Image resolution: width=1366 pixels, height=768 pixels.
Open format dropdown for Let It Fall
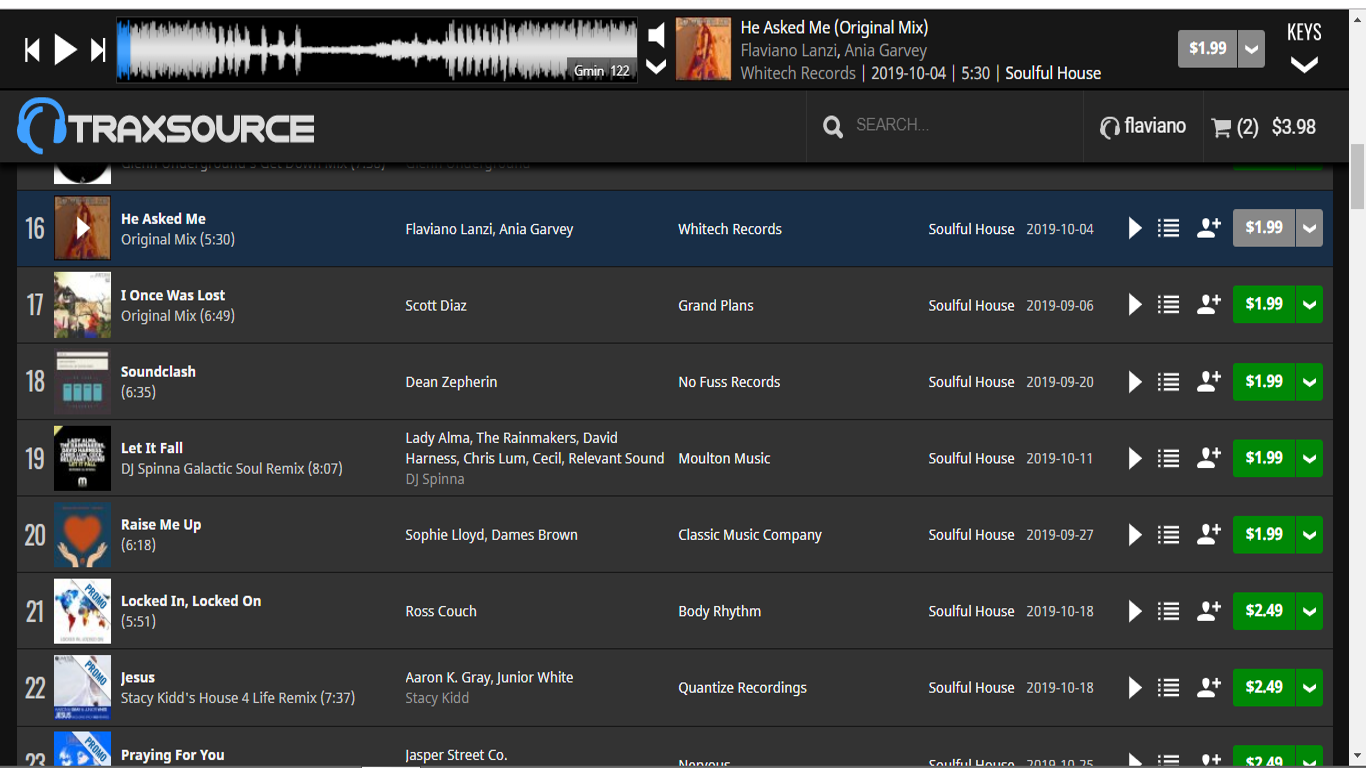1309,458
